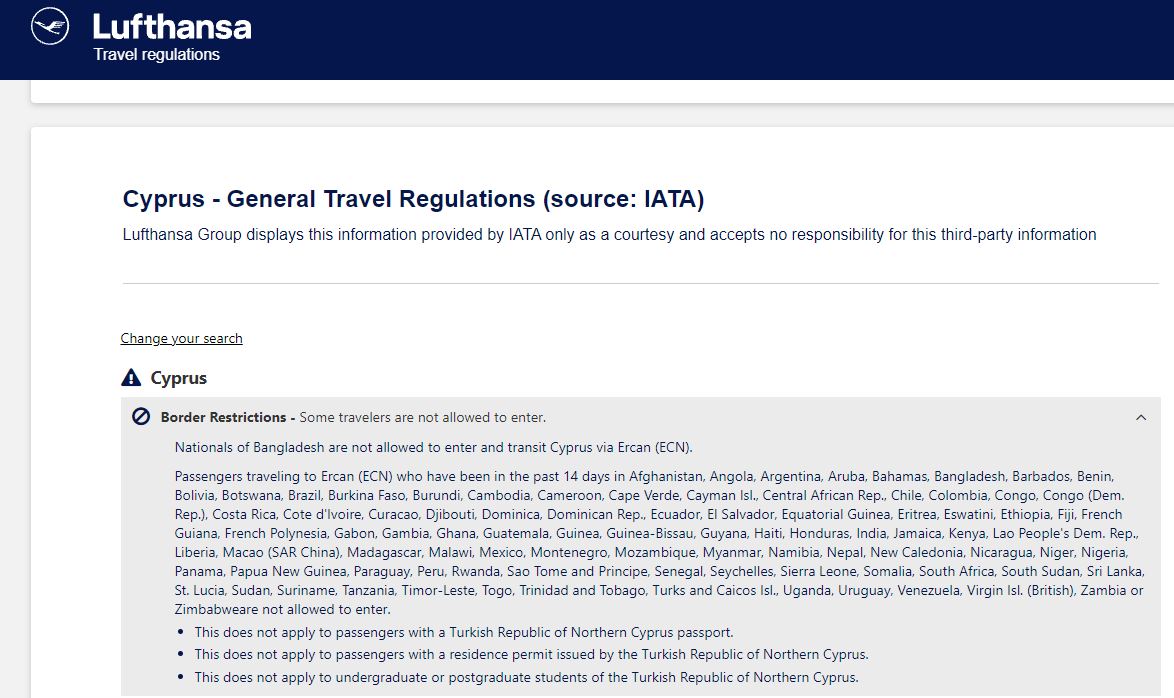
Task: Click the horizontal divider under the disclaimer
Action: click(x=641, y=284)
